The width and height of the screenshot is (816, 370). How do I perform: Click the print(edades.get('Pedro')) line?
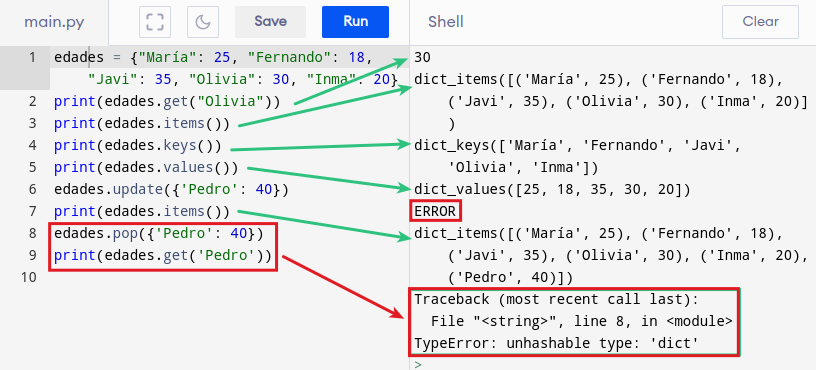click(162, 256)
